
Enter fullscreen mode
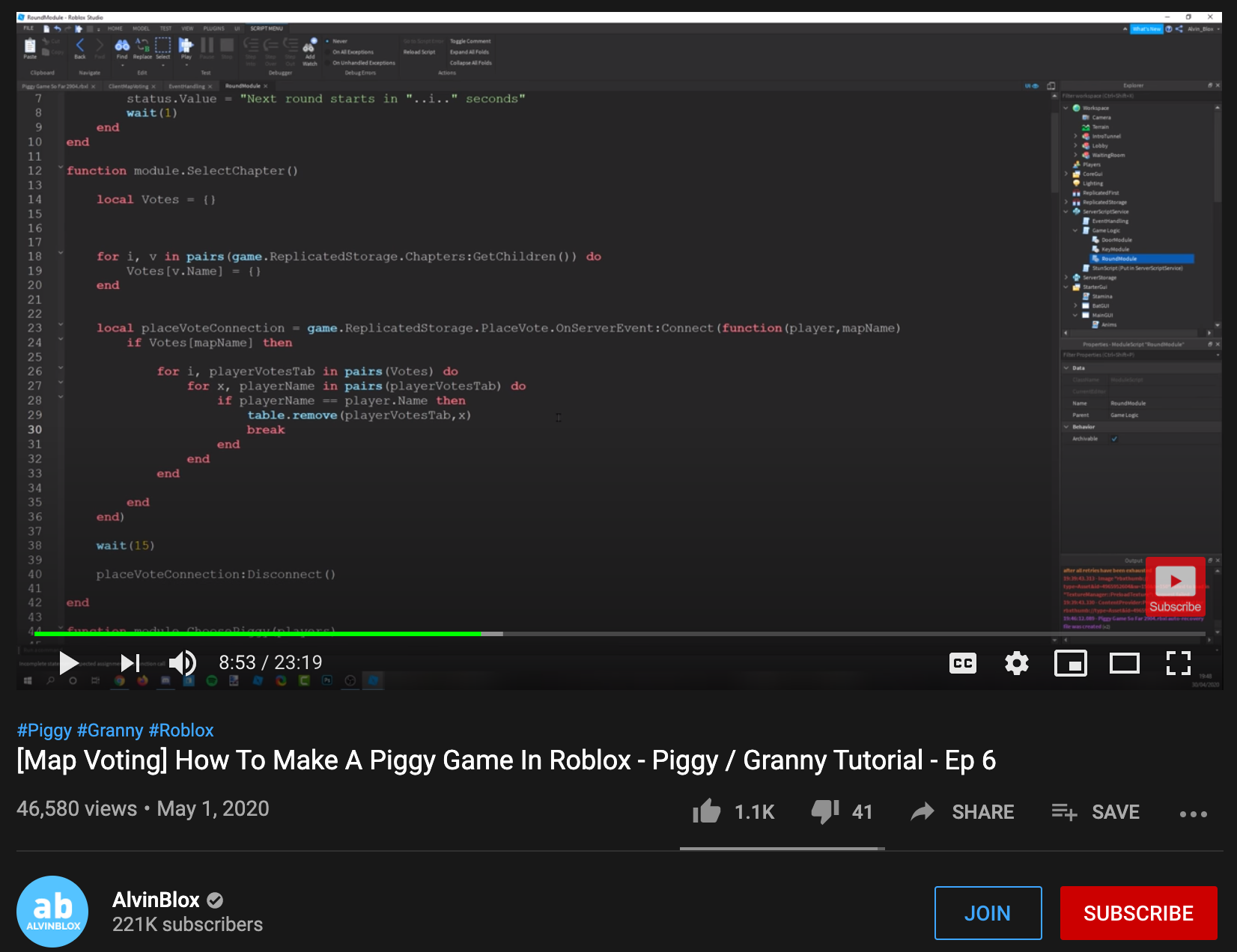[1179, 663]
